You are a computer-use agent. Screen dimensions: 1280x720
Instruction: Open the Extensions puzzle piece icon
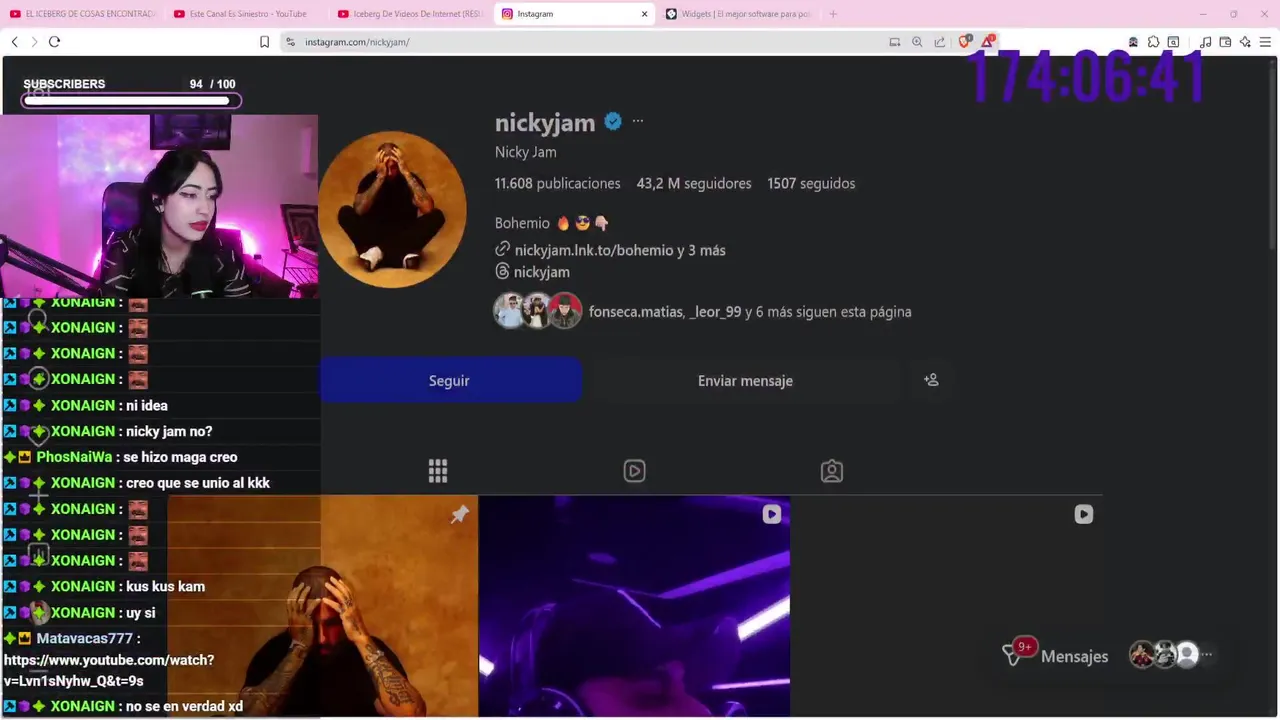1153,42
